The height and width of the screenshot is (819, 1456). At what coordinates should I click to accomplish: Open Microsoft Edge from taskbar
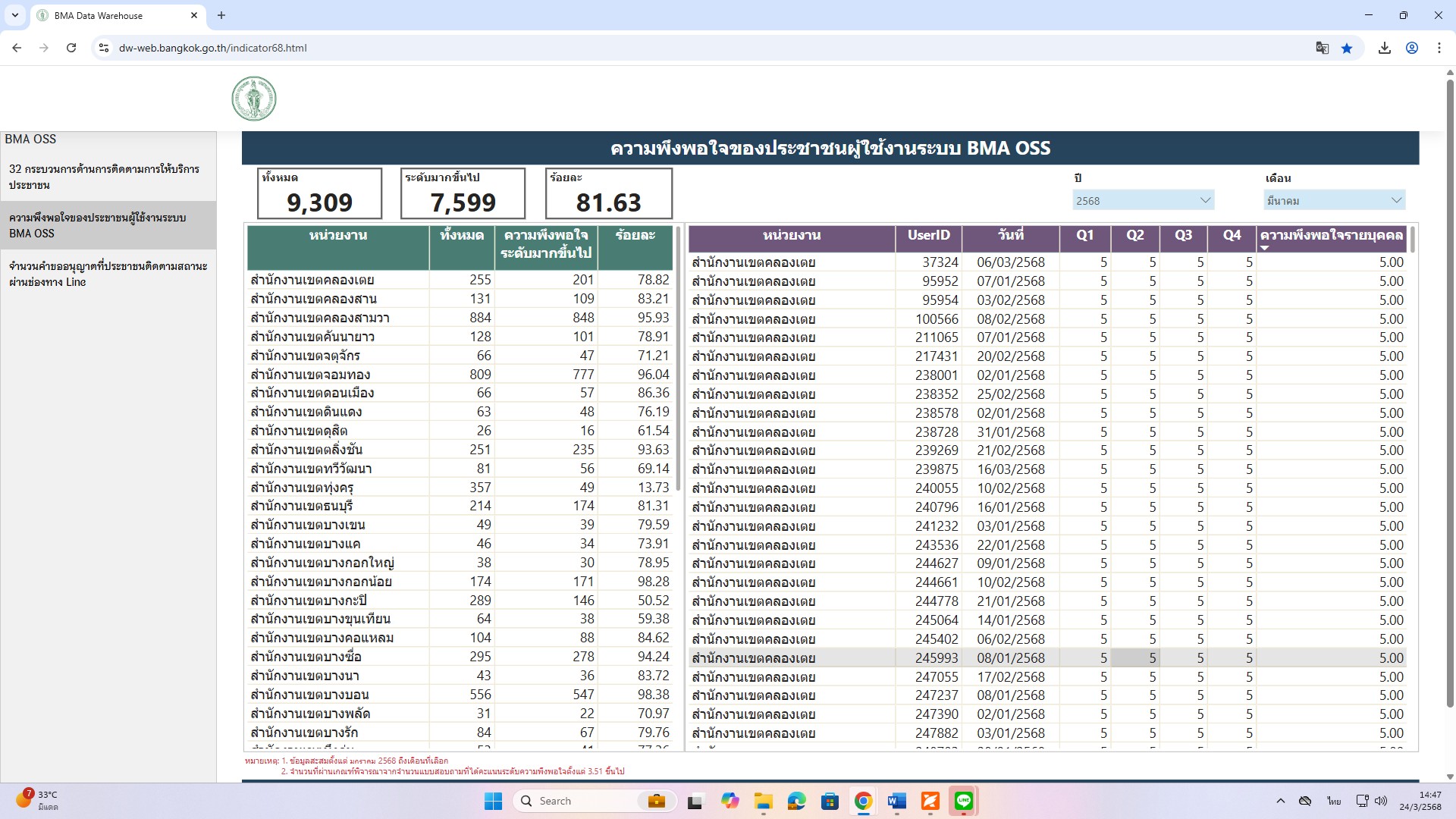tap(796, 801)
